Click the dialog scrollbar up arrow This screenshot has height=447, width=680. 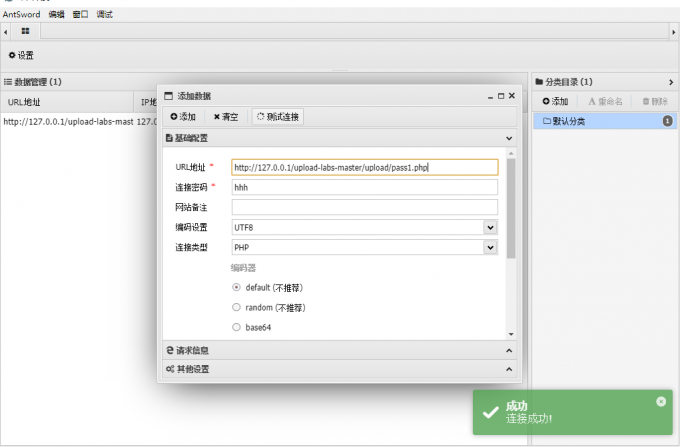511,154
